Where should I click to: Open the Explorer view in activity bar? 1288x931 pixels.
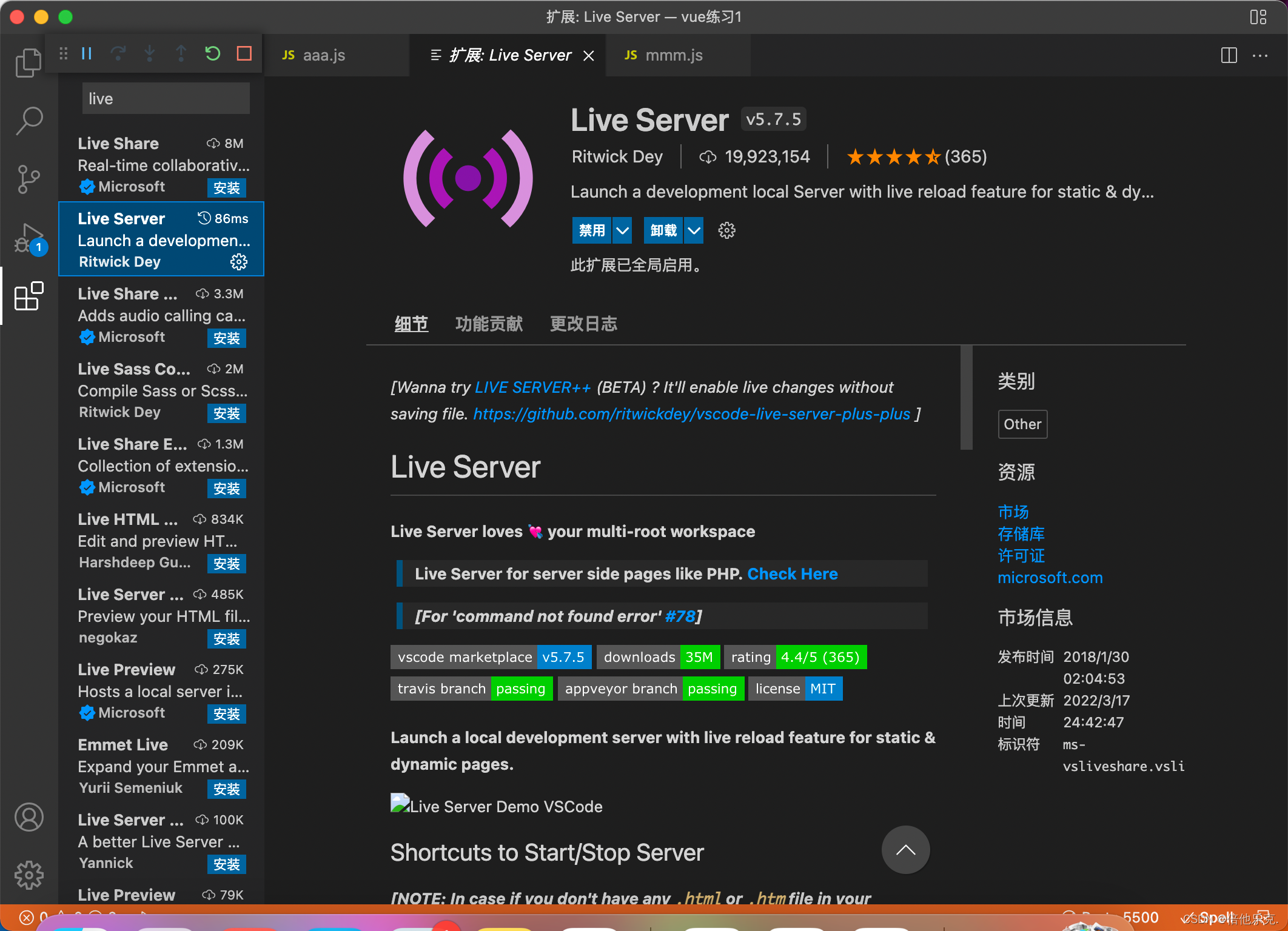pyautogui.click(x=29, y=63)
